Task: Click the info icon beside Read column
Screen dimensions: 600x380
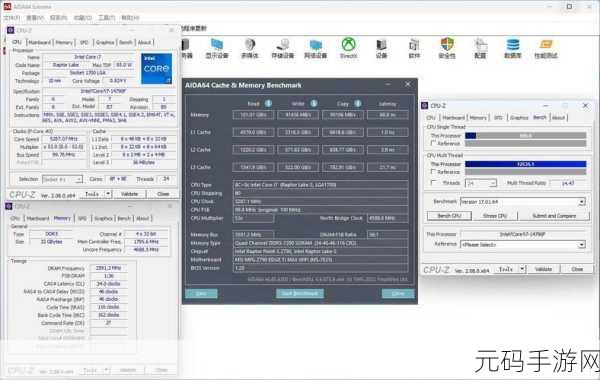Action: pos(269,103)
